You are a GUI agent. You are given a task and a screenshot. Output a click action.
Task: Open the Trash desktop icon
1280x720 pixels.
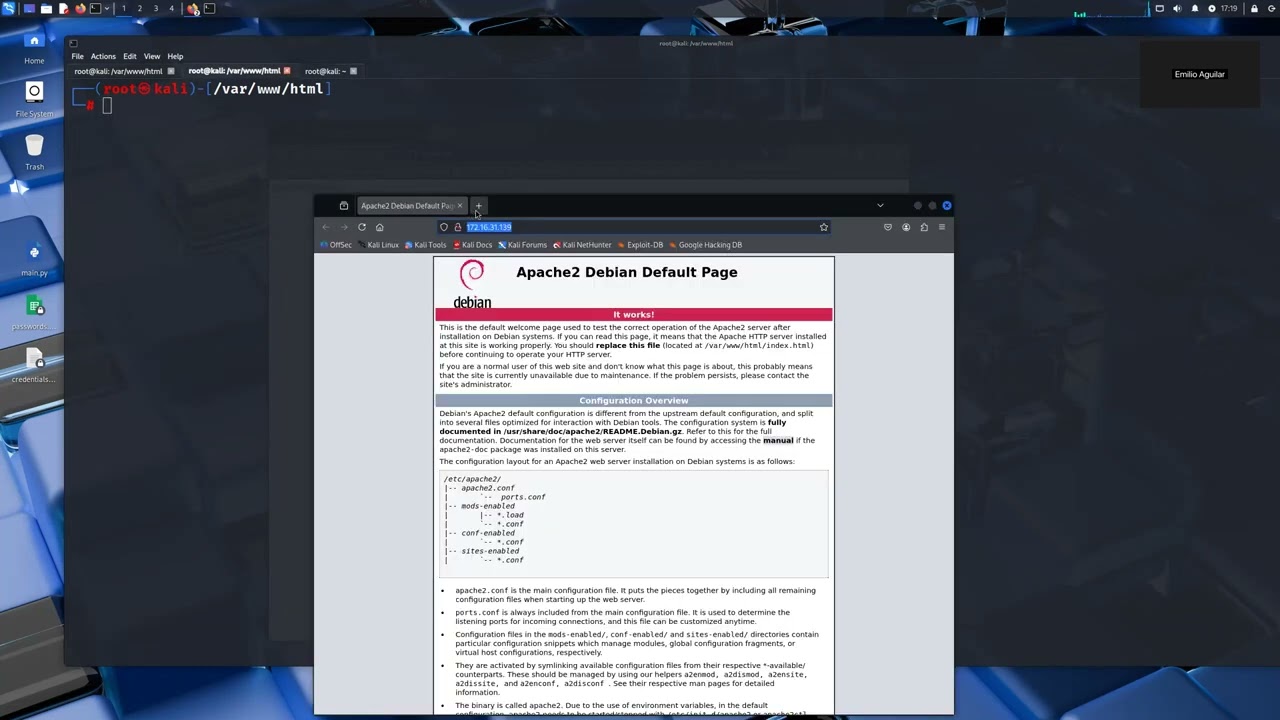[34, 152]
